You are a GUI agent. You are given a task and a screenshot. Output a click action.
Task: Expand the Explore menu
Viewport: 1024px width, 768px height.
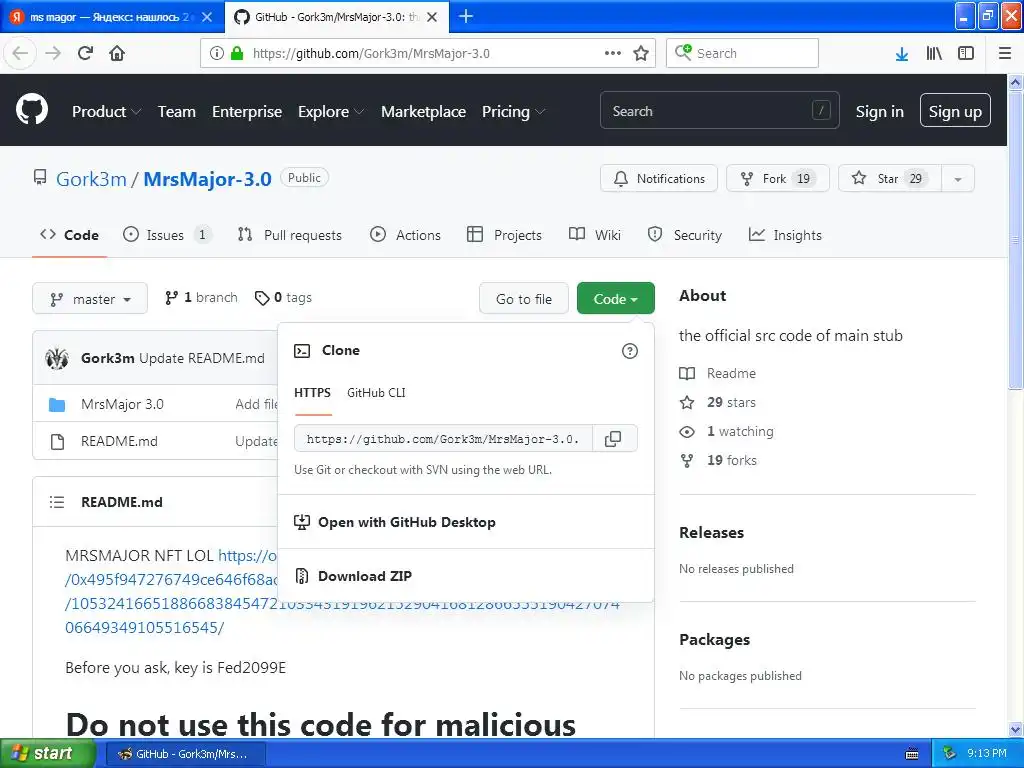330,112
